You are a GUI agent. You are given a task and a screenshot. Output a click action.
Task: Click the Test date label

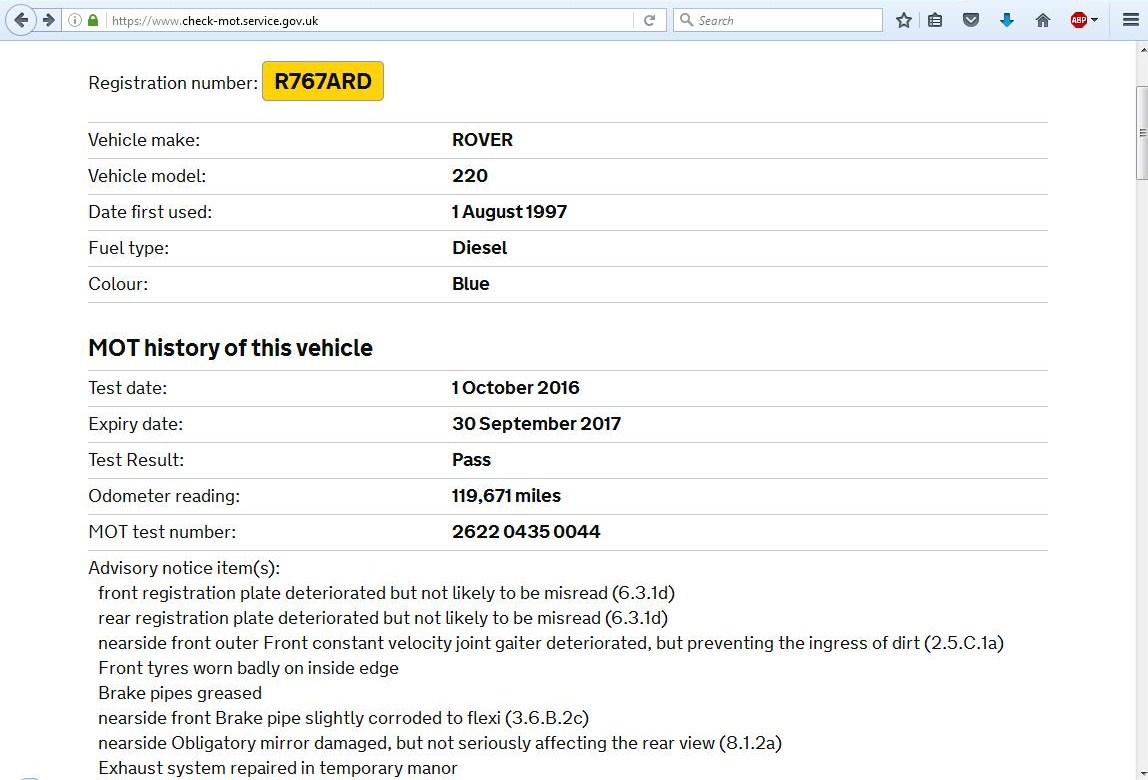coord(127,387)
